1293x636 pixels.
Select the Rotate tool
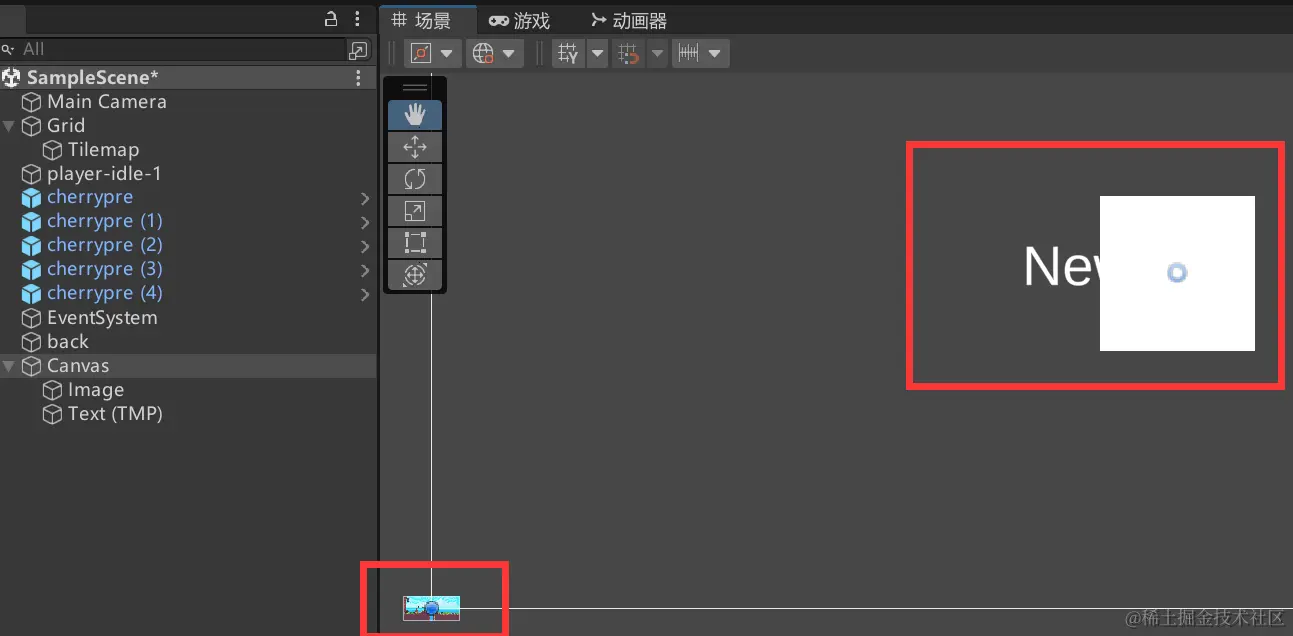415,179
